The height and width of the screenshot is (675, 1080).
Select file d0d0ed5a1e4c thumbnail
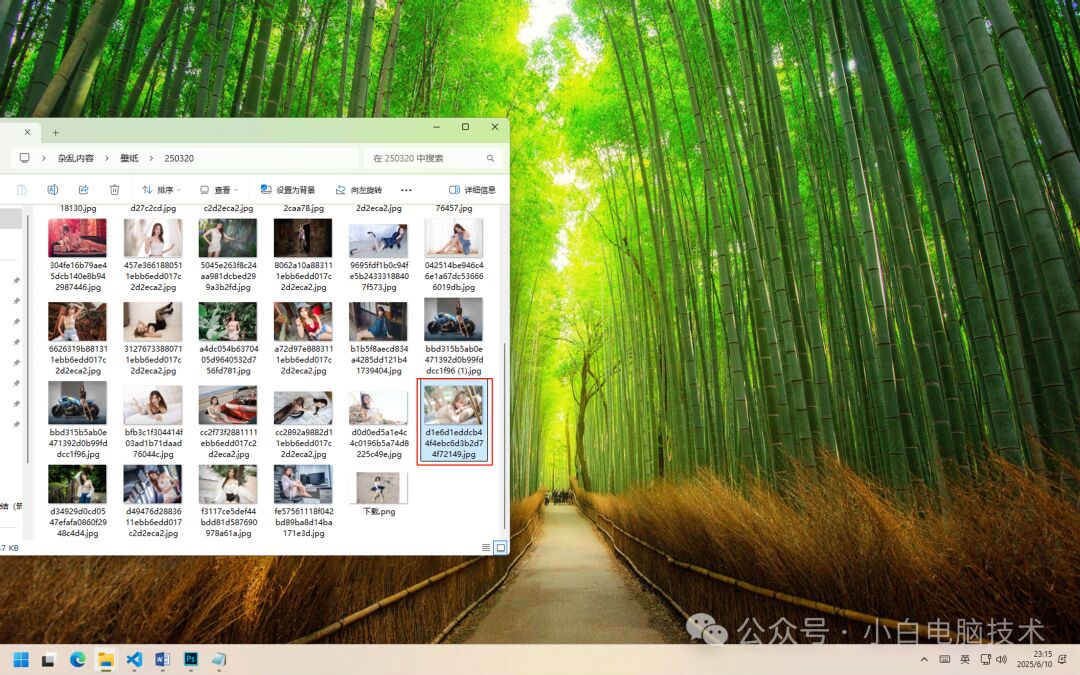[378, 406]
